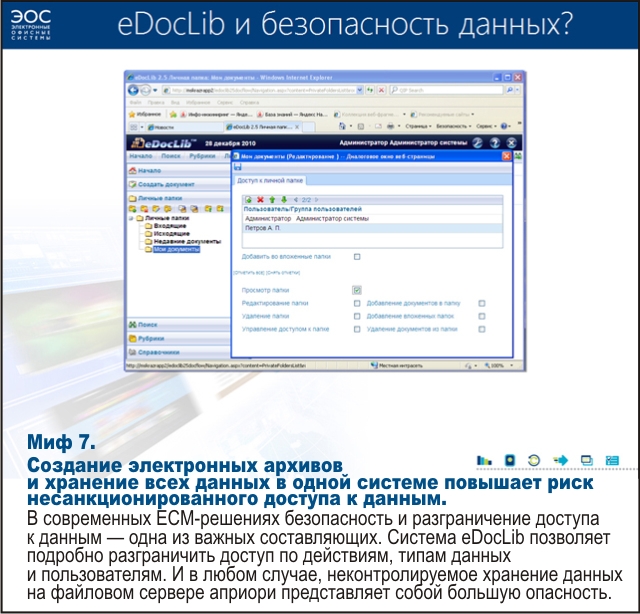Enable the Удаление папки checkbox
Viewport: 640px width, 614px height.
(357, 316)
